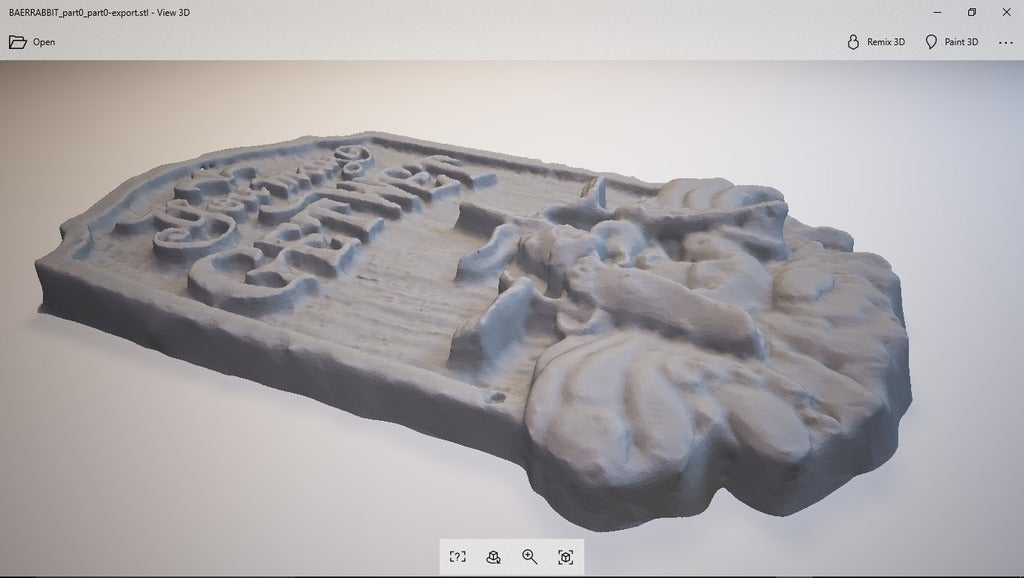
Task: Click the Open folder icon
Action: tap(16, 42)
